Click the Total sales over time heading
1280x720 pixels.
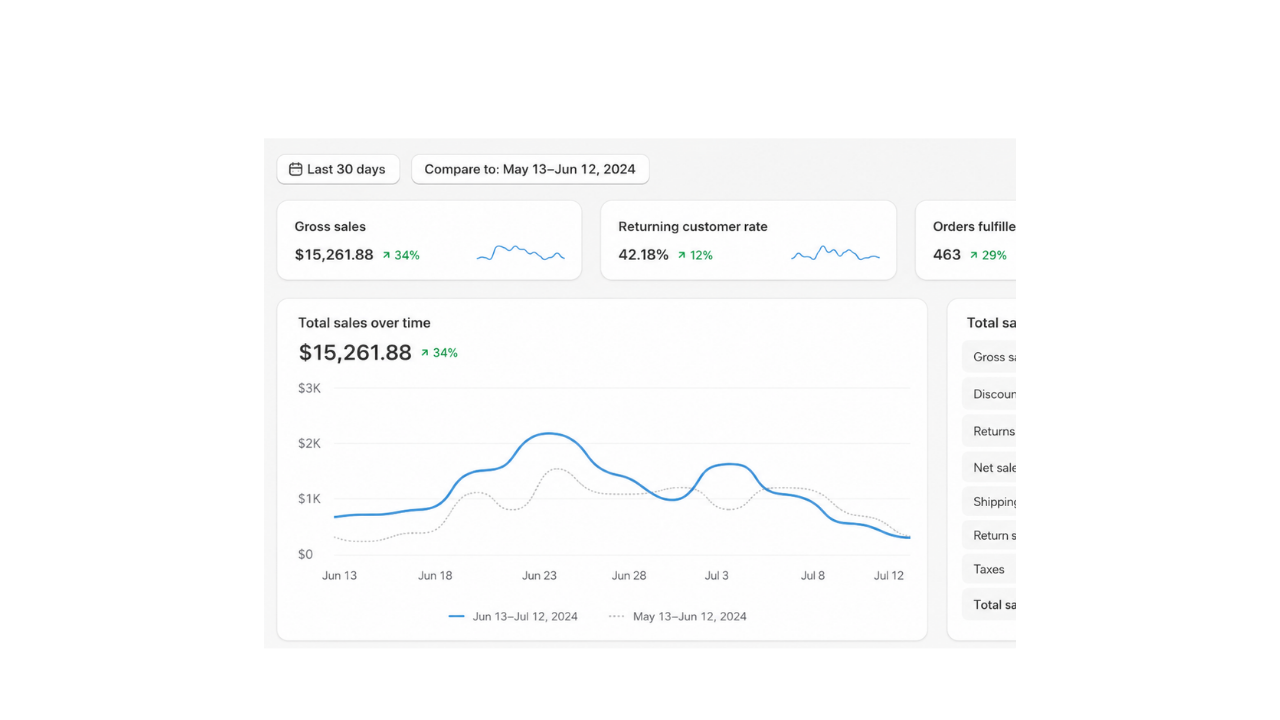pos(364,323)
